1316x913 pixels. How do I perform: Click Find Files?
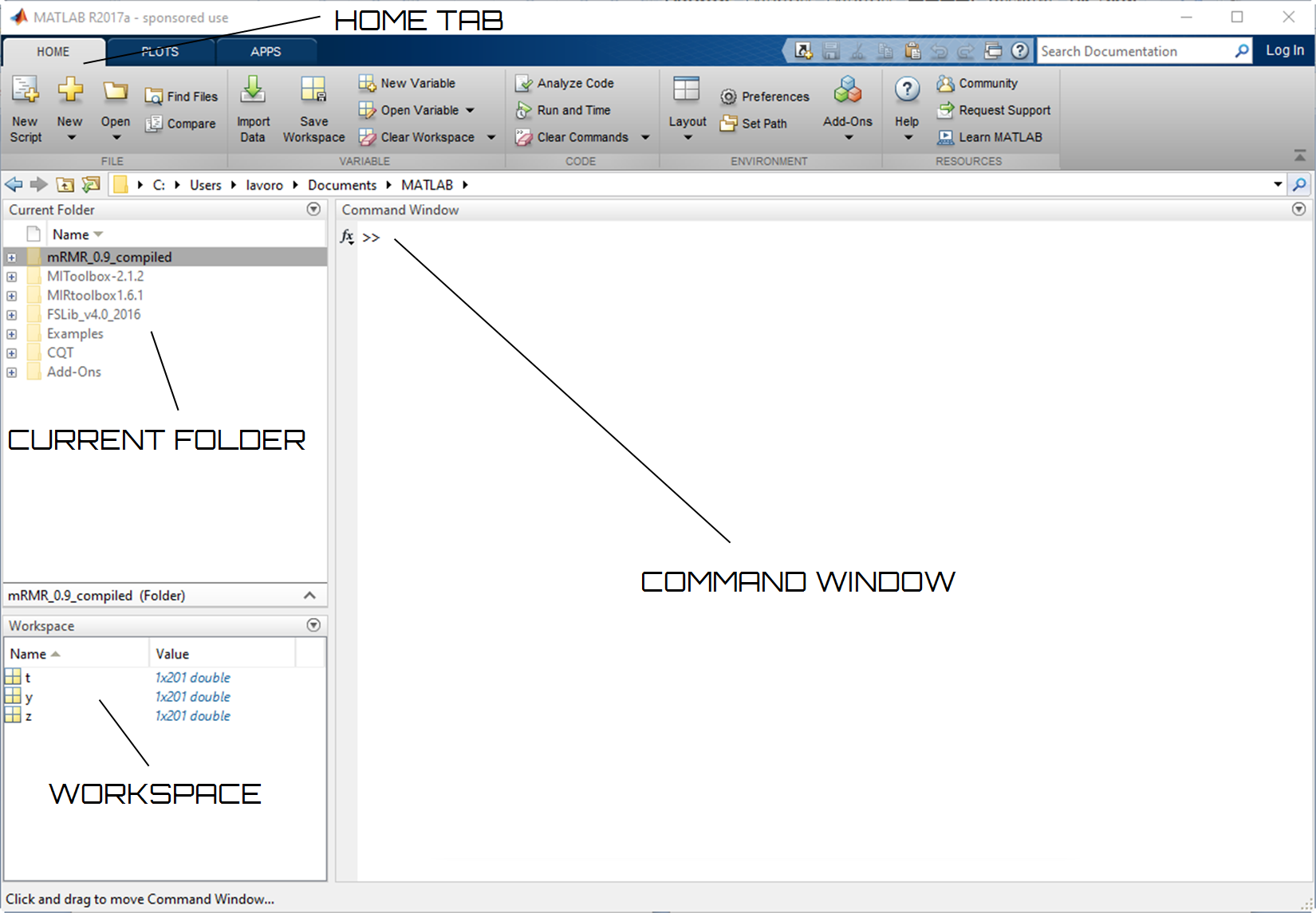(181, 96)
